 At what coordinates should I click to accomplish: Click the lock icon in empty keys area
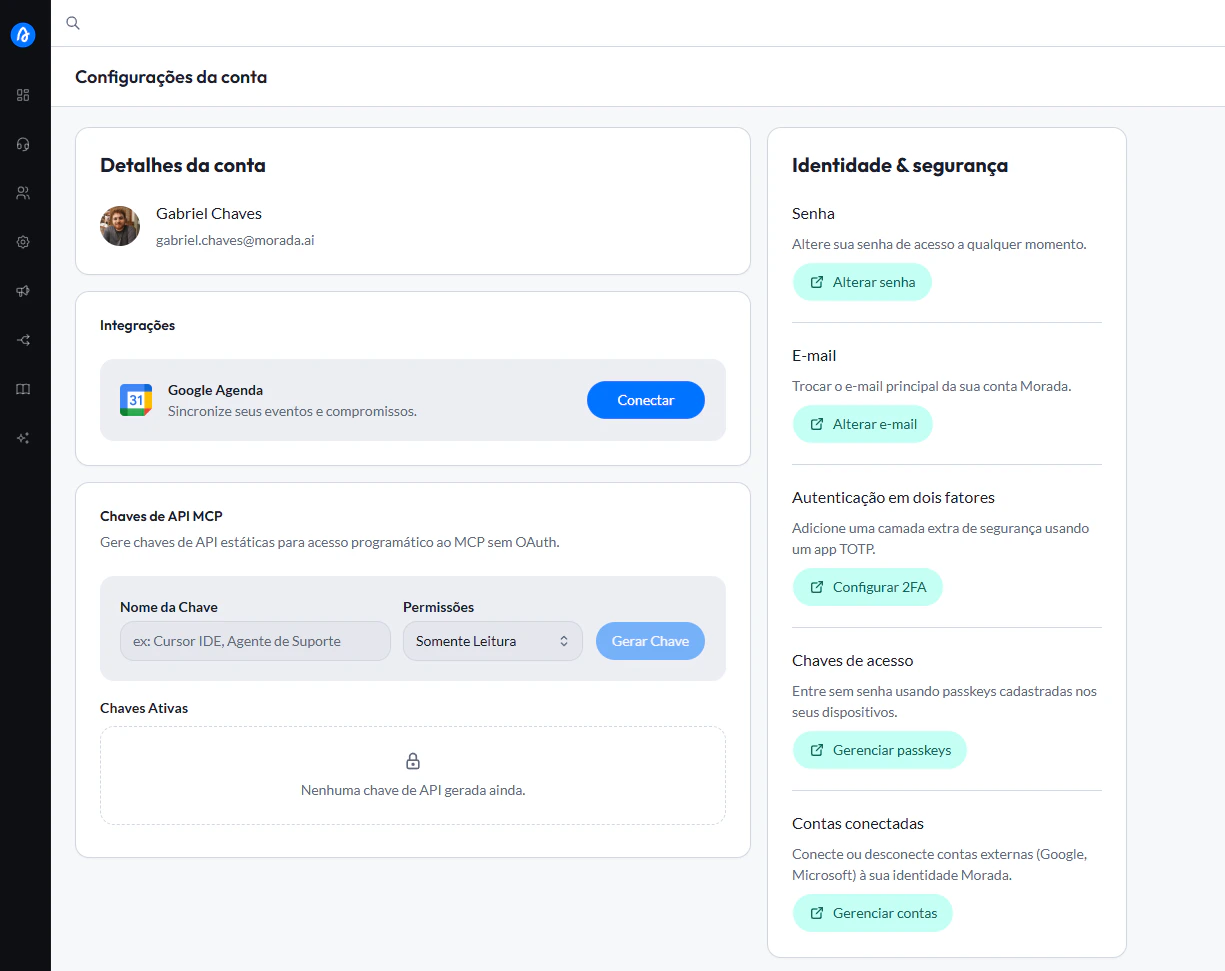pos(413,762)
